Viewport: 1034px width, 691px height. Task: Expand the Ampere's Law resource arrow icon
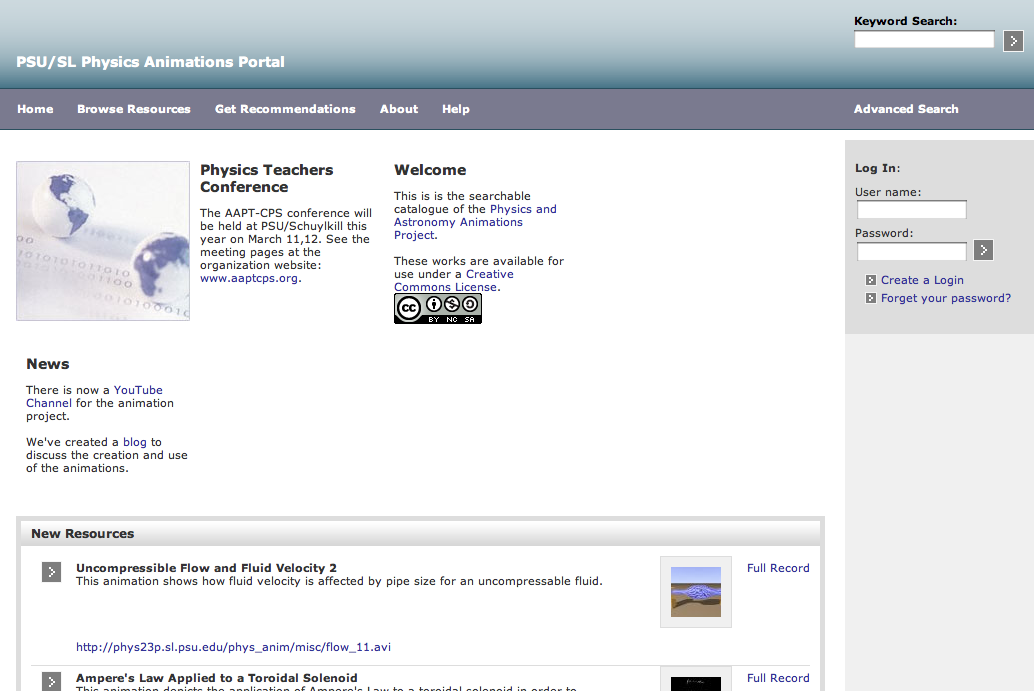point(51,681)
